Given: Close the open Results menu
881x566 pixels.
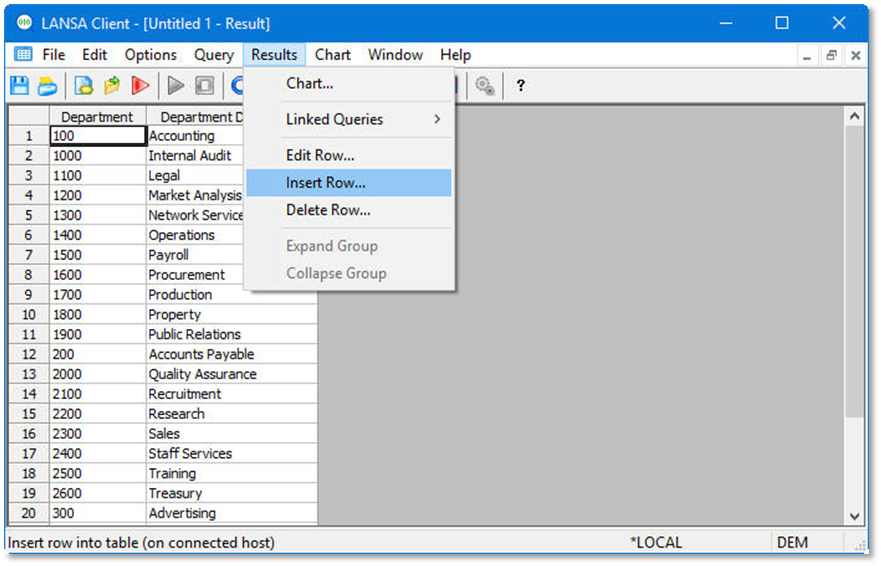Looking at the screenshot, I should coord(274,55).
